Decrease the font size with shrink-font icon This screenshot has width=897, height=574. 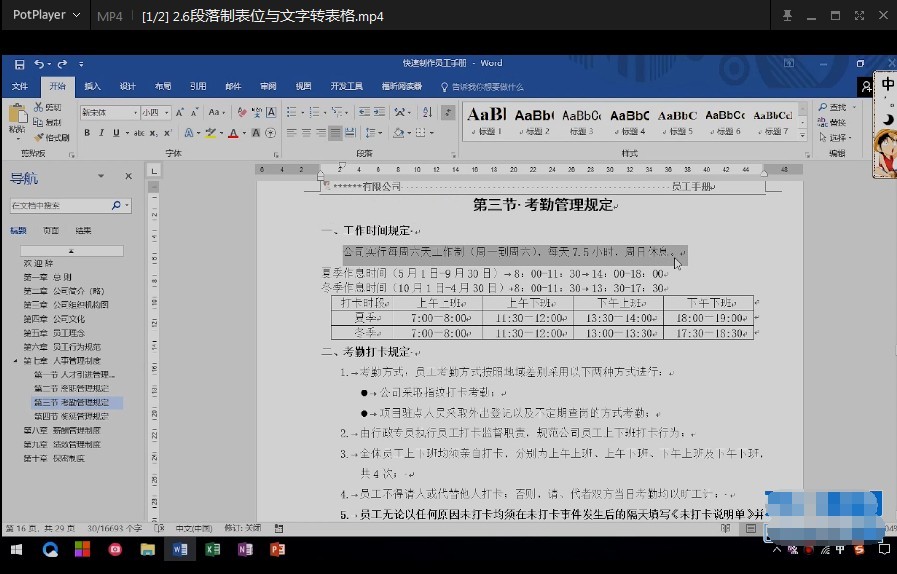[195, 112]
